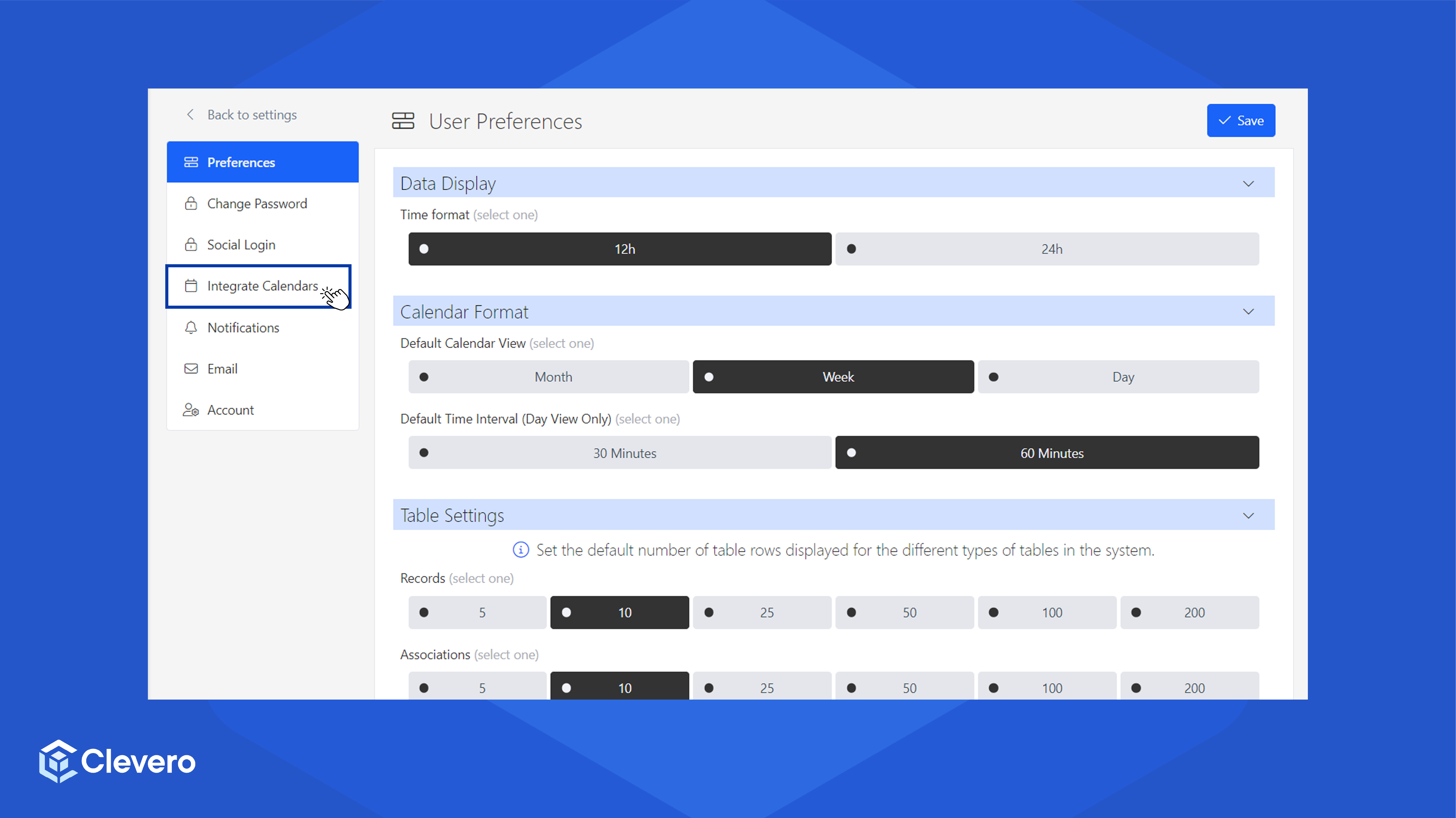
Task: Click the Social Login lock icon
Action: tap(191, 245)
